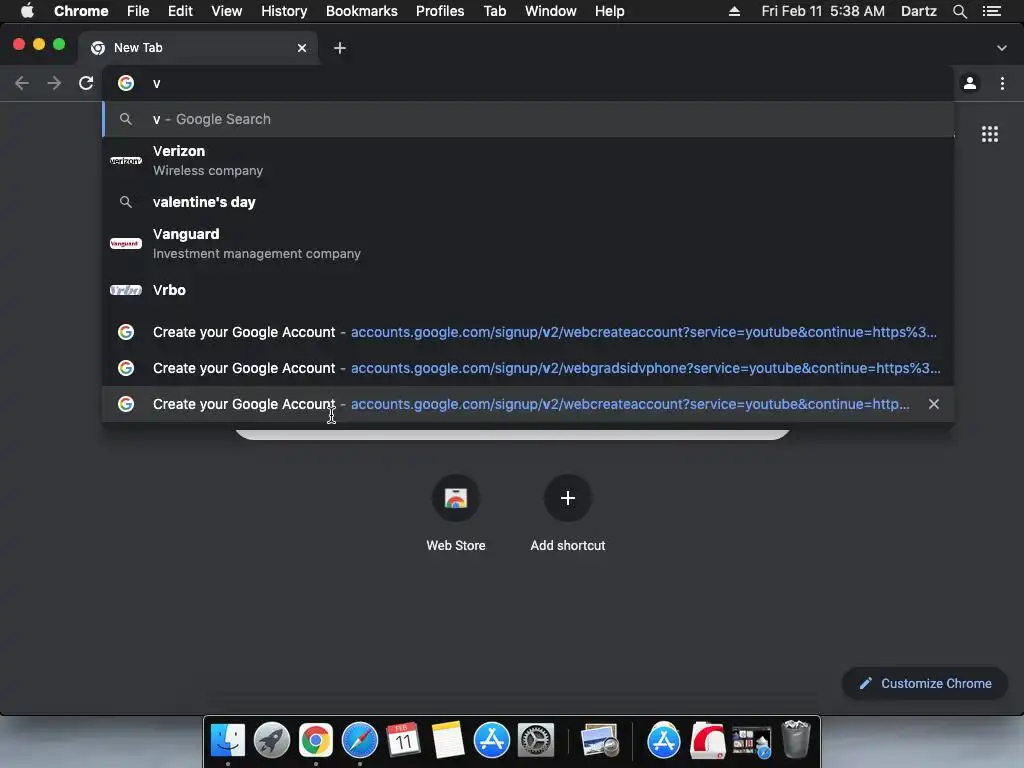
Task: Open a new tab with plus button
Action: click(x=340, y=48)
